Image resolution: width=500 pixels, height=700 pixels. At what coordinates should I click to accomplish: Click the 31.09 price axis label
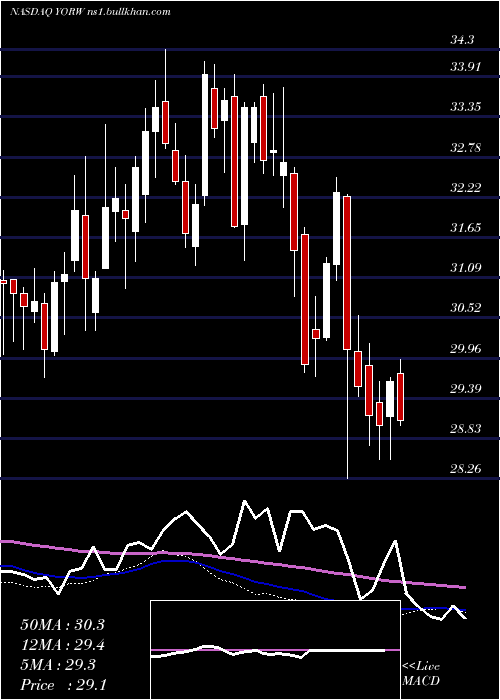(x=466, y=268)
